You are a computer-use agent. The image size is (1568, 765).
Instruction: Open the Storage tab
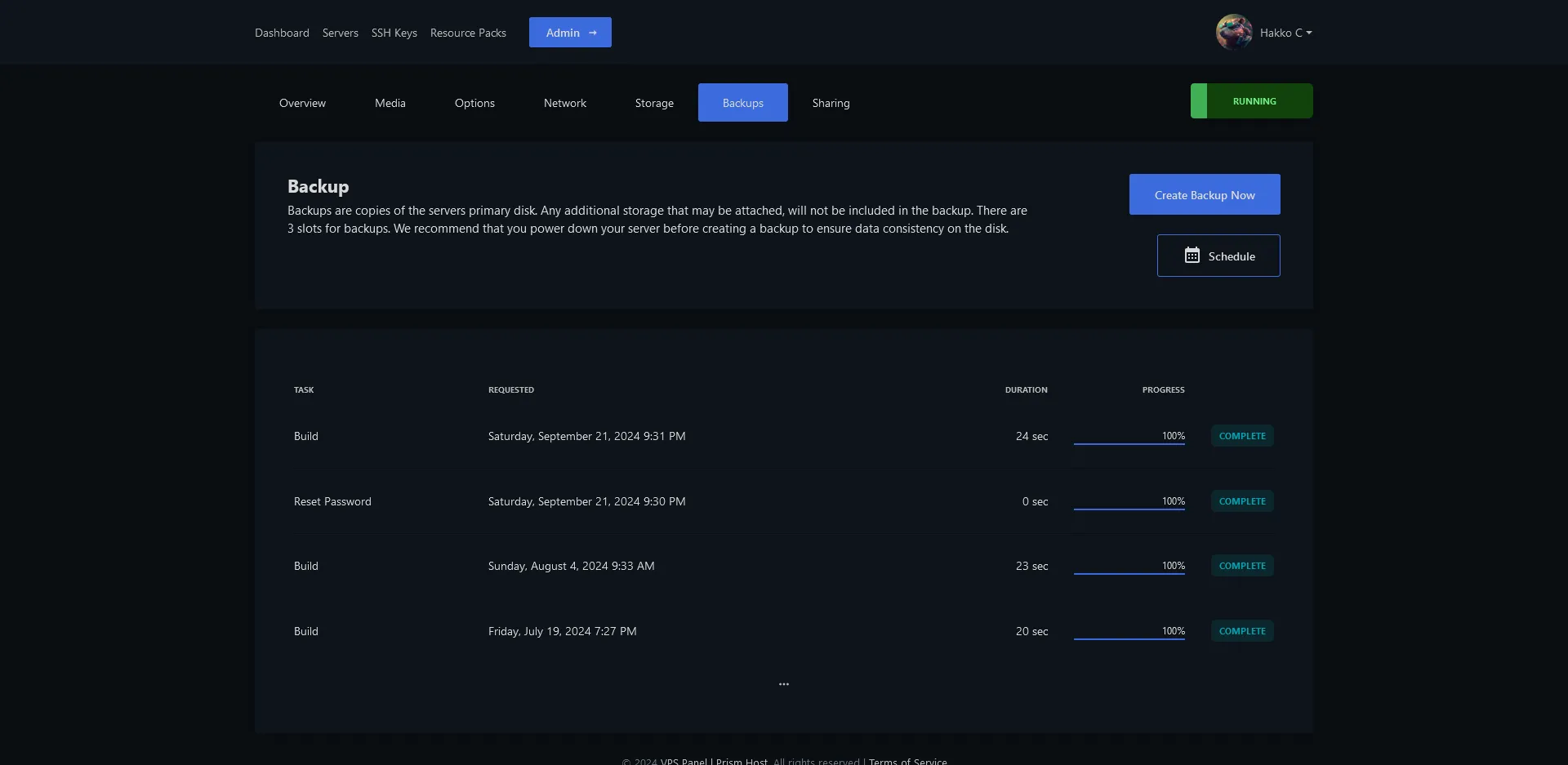point(654,103)
